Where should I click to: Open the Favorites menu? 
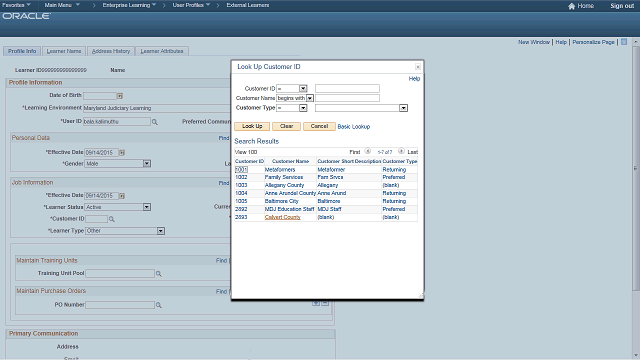(16, 5)
